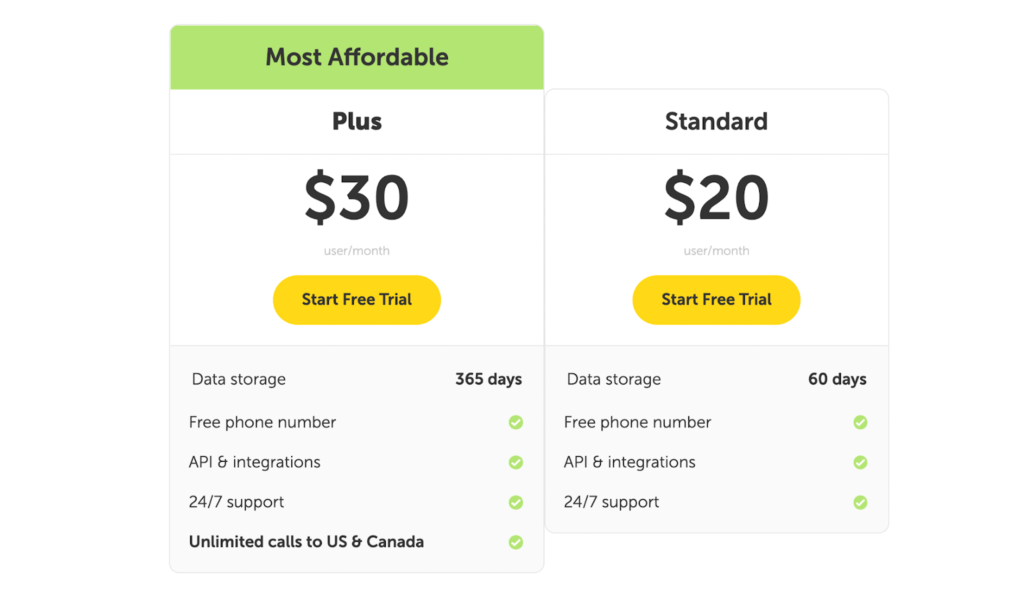Viewport: 1024px width, 593px height.
Task: Click Standard plan 24/7 support checkmark
Action: pyautogui.click(x=860, y=503)
